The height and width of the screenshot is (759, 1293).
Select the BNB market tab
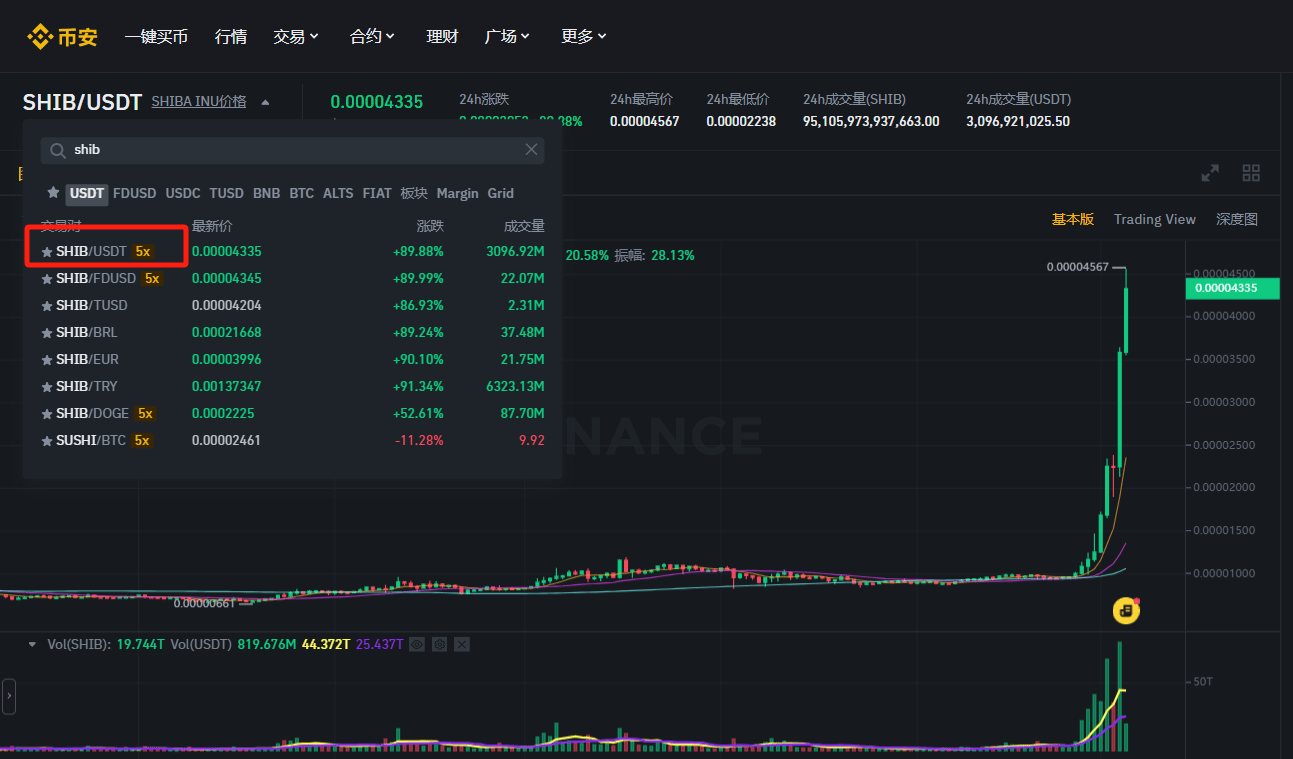point(267,193)
